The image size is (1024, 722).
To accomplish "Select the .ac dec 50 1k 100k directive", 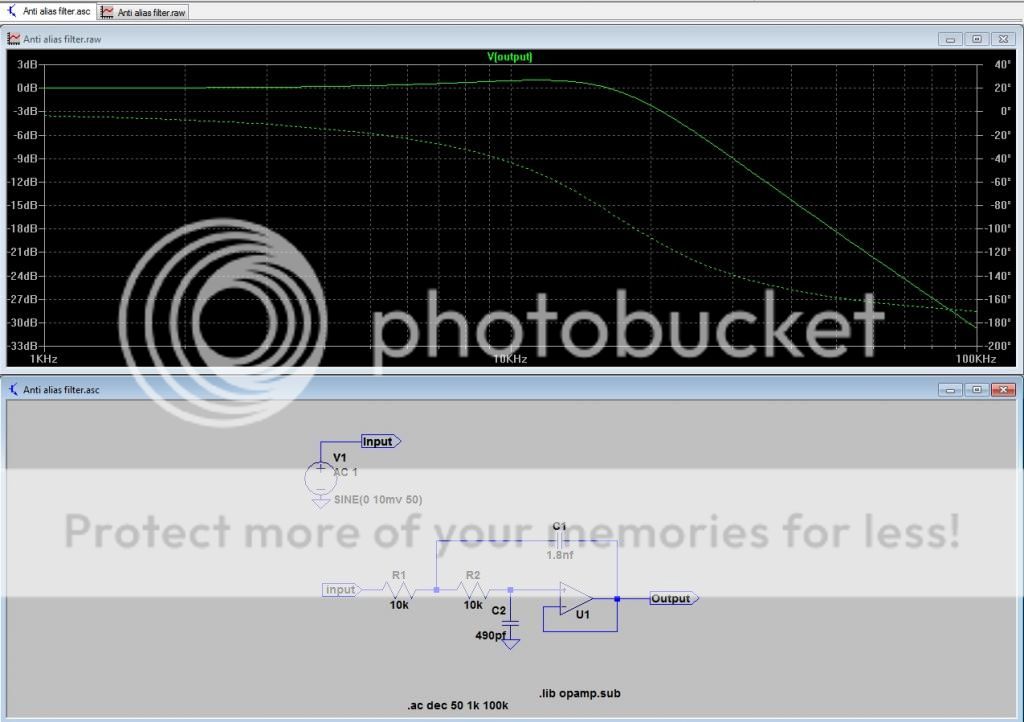I will [x=458, y=706].
